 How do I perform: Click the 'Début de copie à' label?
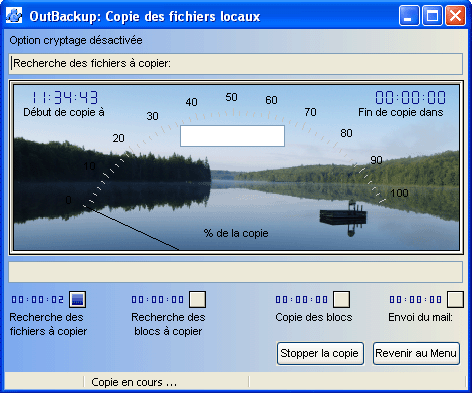pos(64,112)
